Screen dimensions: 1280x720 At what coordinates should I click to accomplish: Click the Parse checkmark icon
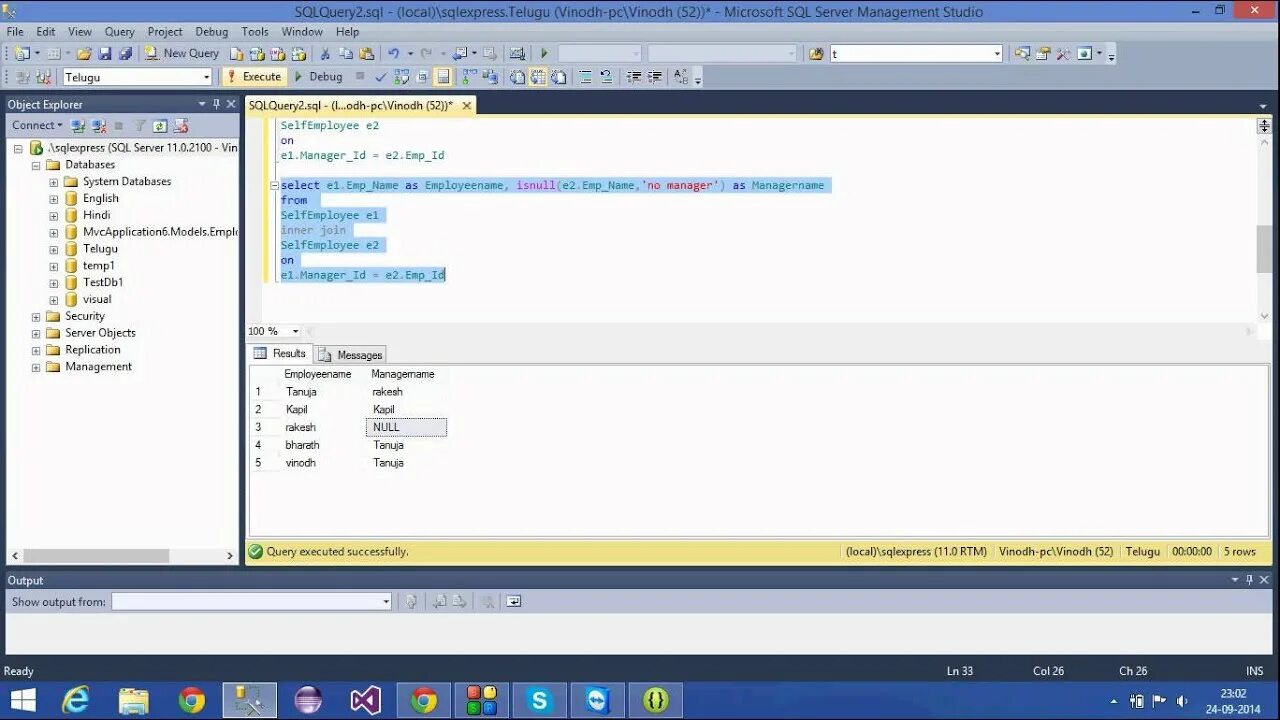pyautogui.click(x=381, y=77)
